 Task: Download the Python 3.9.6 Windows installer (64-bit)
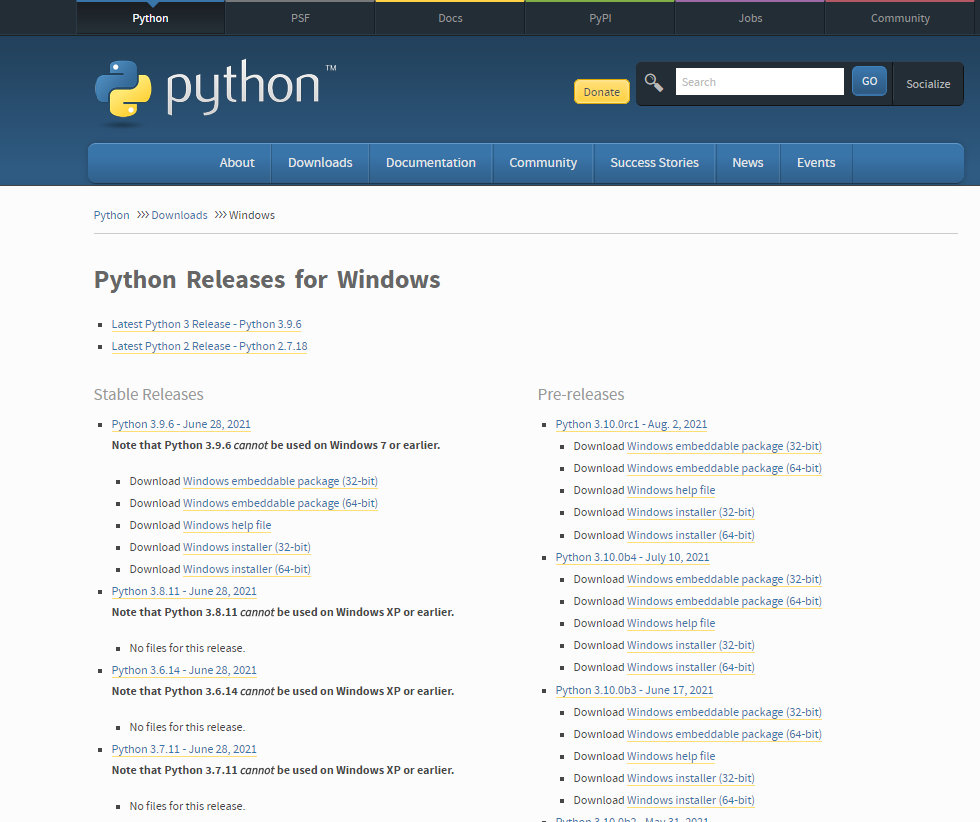(247, 569)
